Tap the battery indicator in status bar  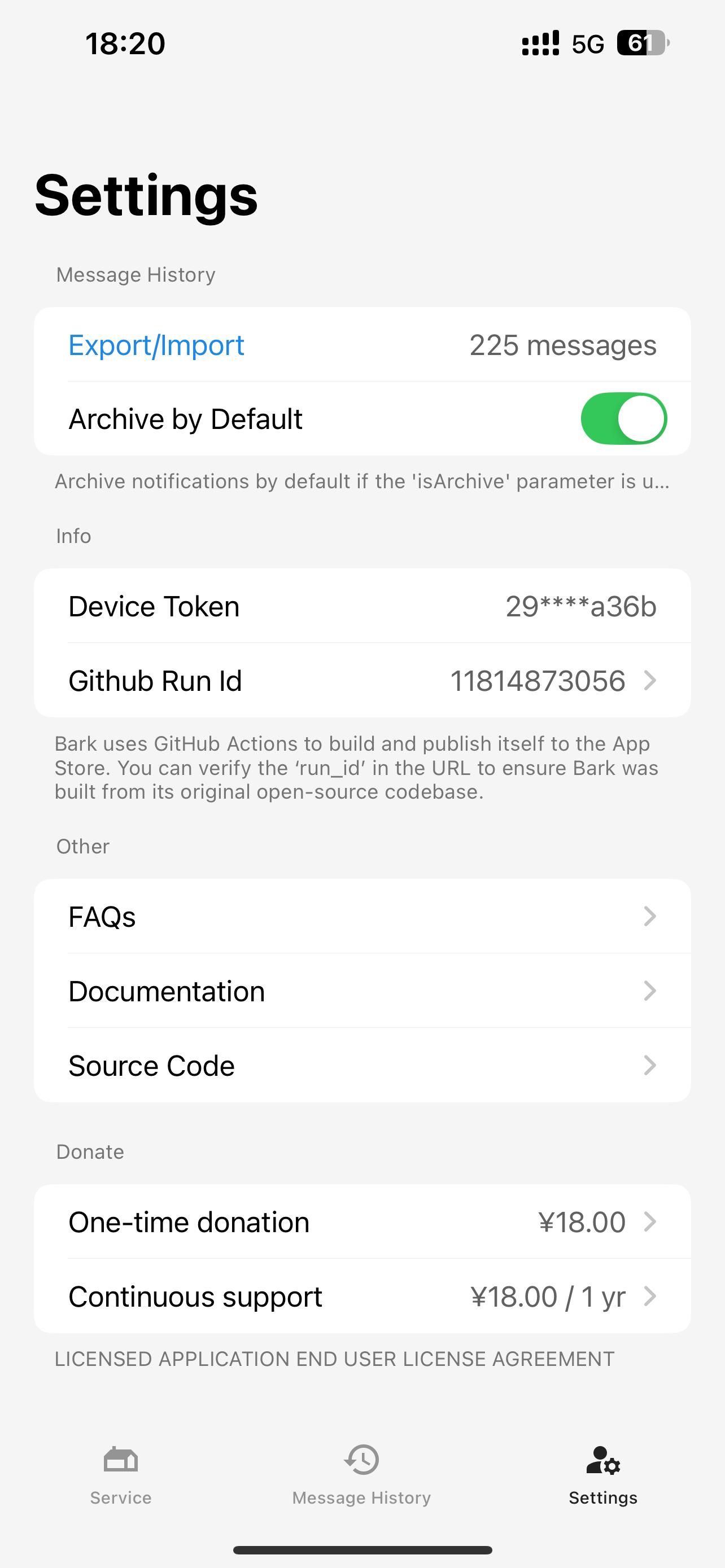tap(643, 43)
